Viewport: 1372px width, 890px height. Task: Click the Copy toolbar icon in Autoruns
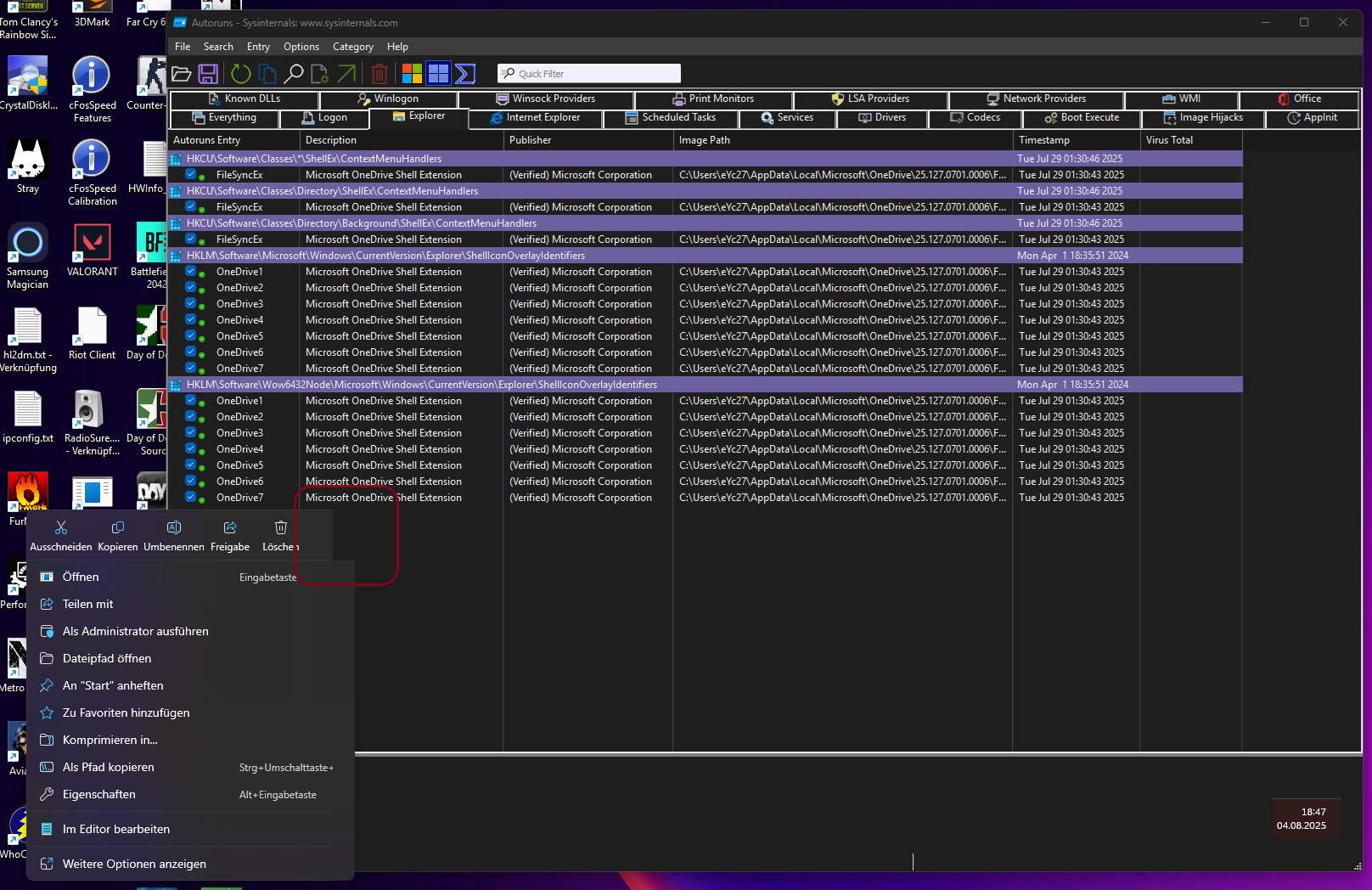coord(267,74)
